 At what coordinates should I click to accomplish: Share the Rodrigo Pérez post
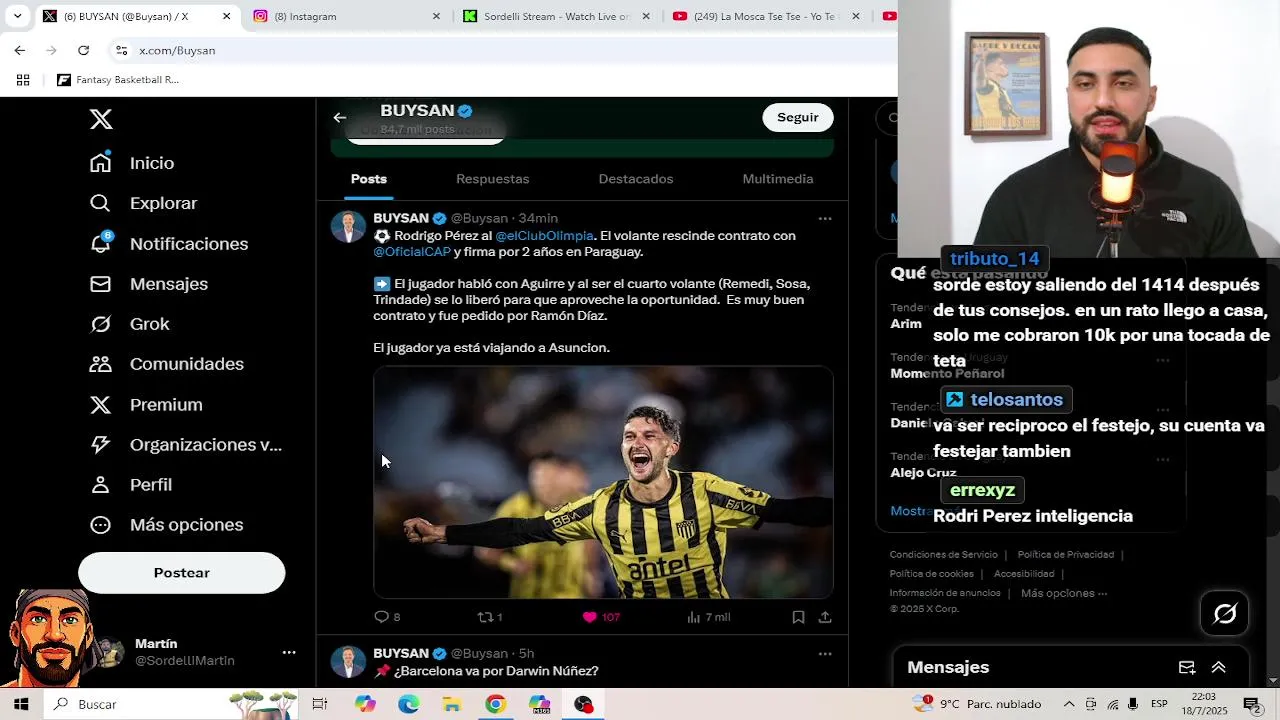pyautogui.click(x=825, y=617)
